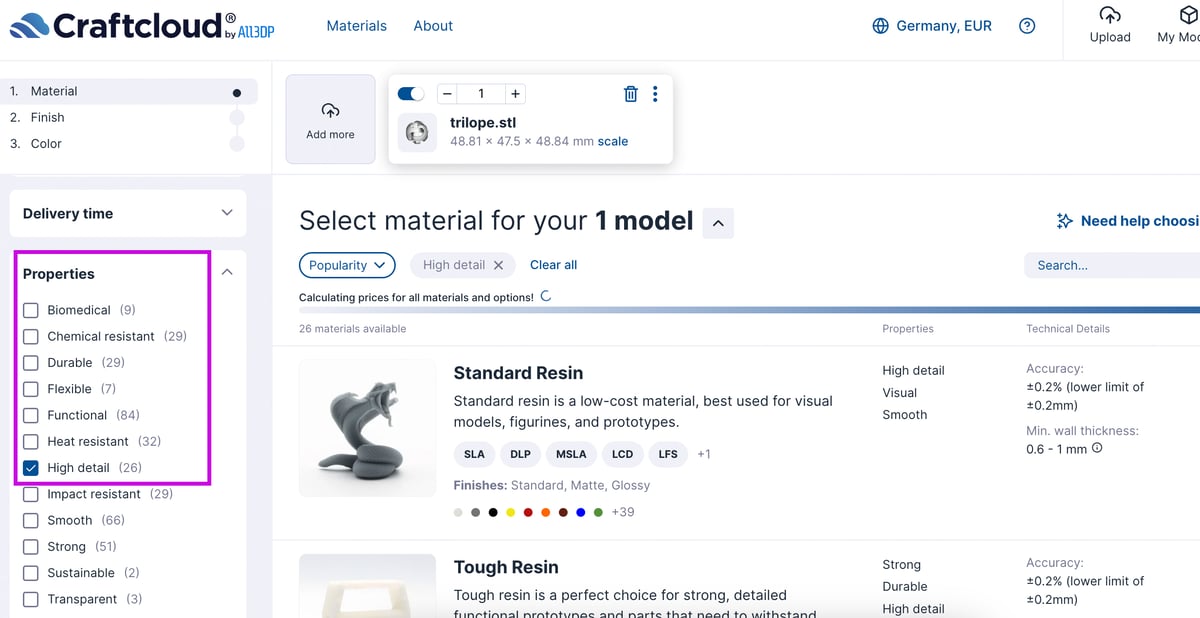This screenshot has width=1200, height=618.
Task: Collapse the model list chevron beside heading
Action: [x=718, y=223]
